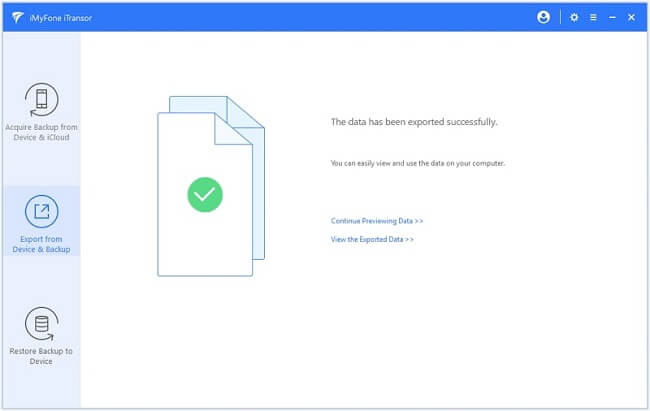Open View the Exported Data link
The image size is (650, 411).
(372, 239)
